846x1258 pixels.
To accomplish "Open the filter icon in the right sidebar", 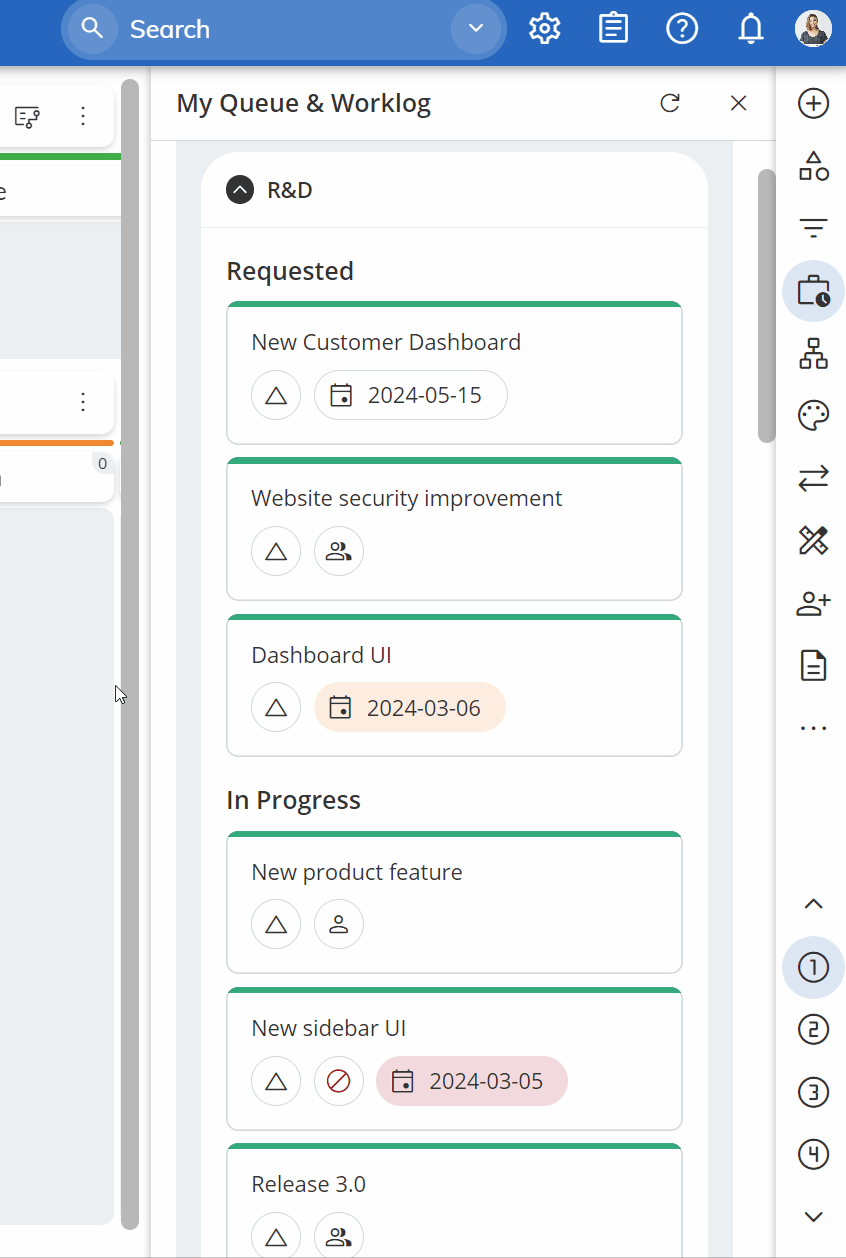I will pyautogui.click(x=813, y=228).
